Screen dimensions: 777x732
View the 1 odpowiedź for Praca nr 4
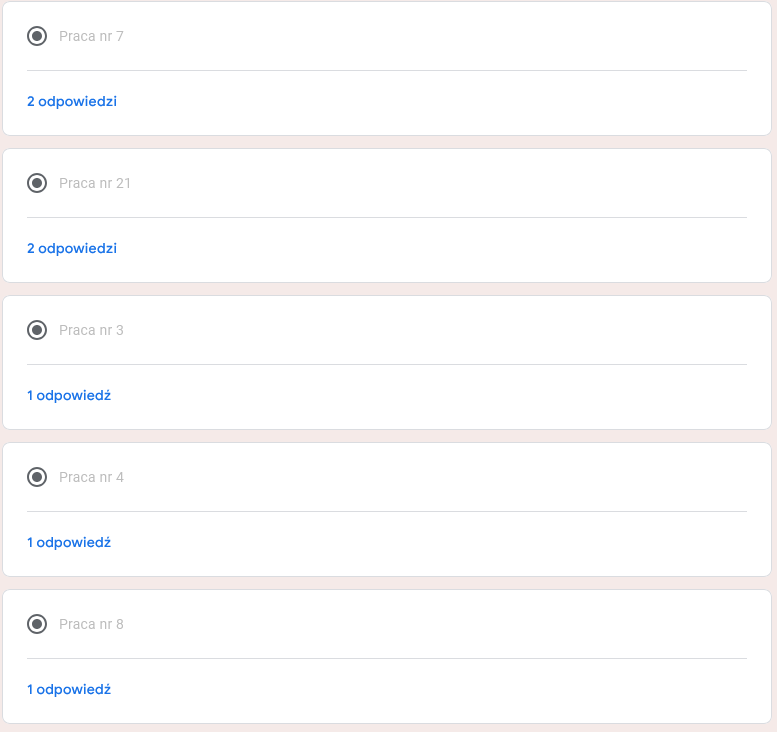69,542
